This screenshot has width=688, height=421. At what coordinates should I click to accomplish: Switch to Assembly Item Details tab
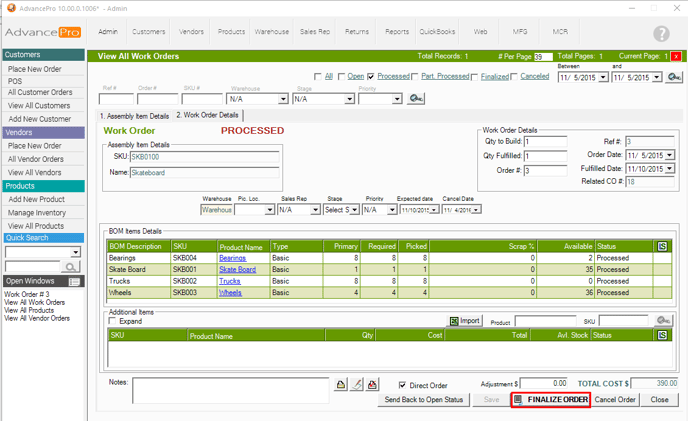(x=134, y=115)
